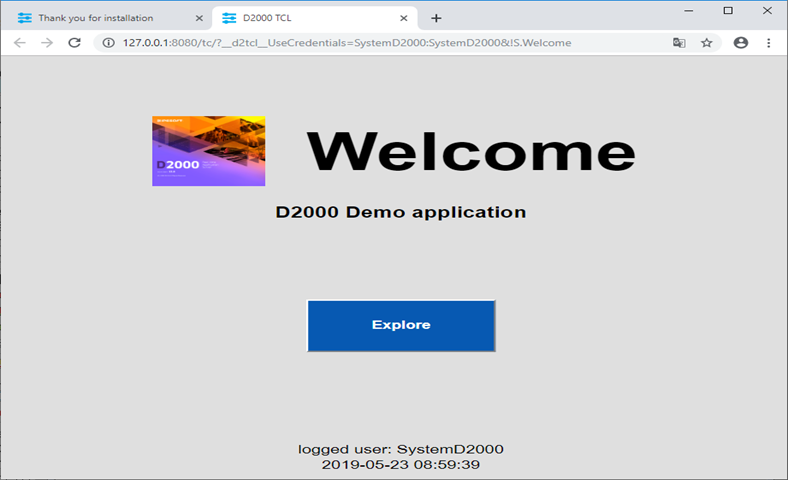Screen dimensions: 788x480
Task: Close the Thank you for installation tab
Action: [x=198, y=18]
